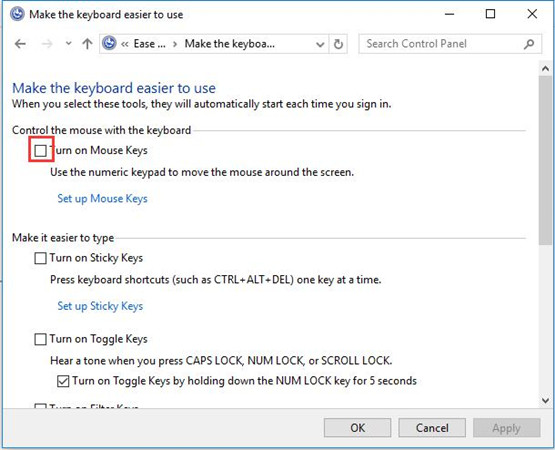The width and height of the screenshot is (555, 450).
Task: Check Turn on Sticky Keys
Action: (x=40, y=258)
